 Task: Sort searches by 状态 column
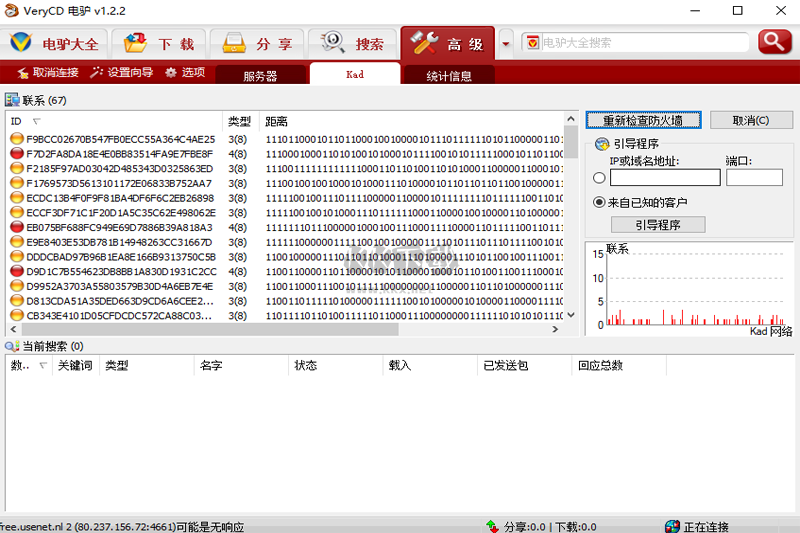pos(336,365)
